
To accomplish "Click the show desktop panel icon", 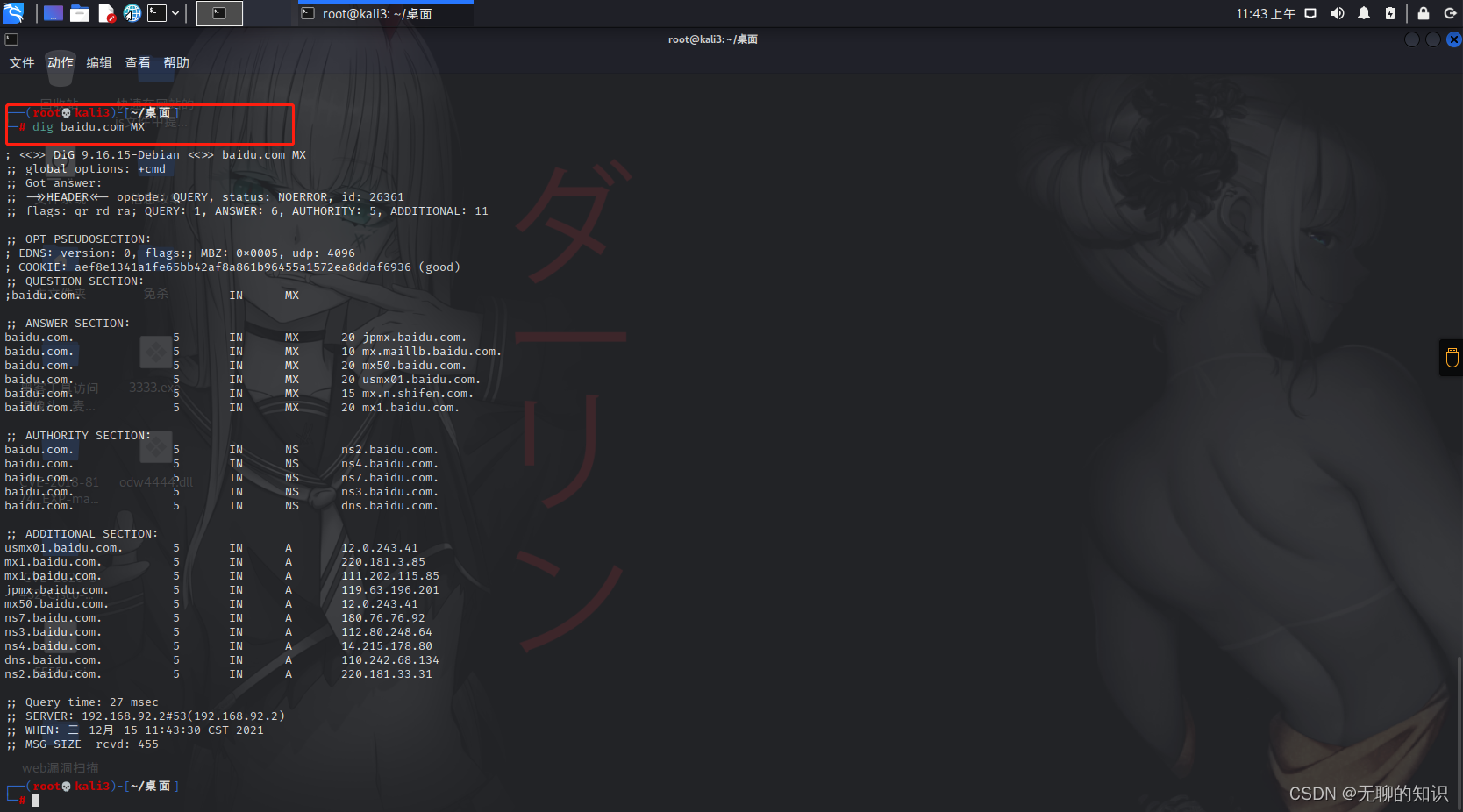I will pyautogui.click(x=54, y=13).
